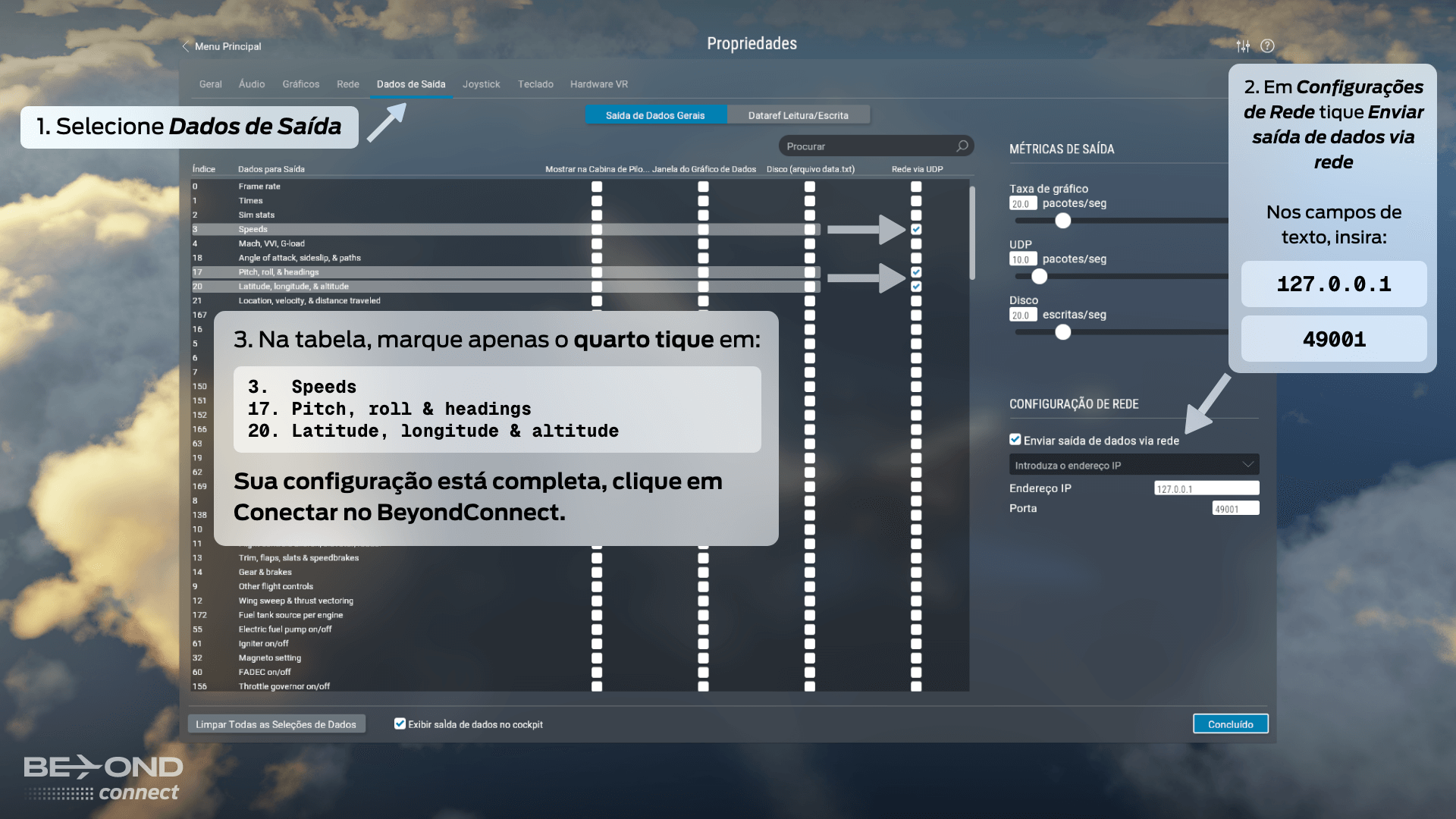This screenshot has height=819, width=1456.
Task: Click the Taxa de gráfico value field
Action: pos(1023,203)
